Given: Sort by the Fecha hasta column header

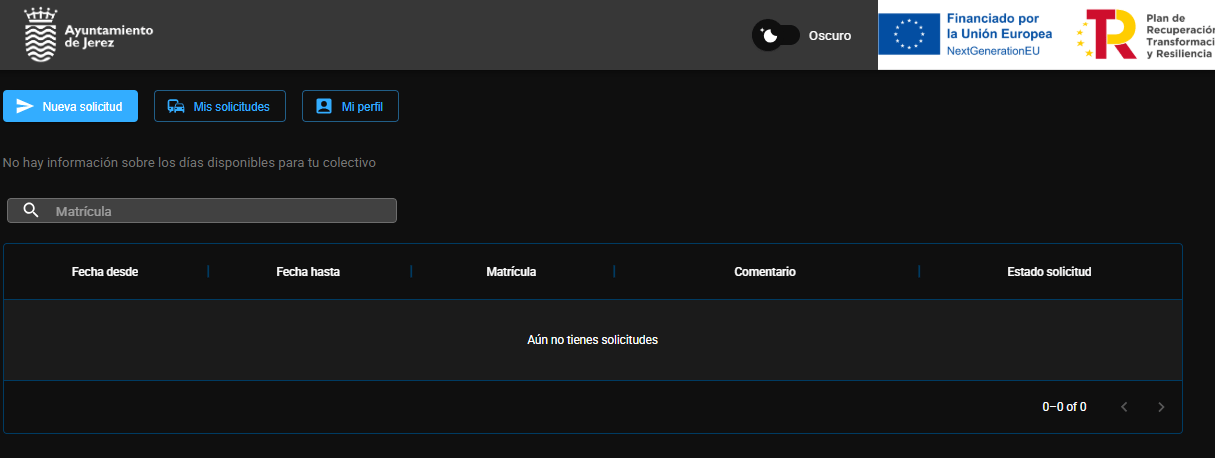Looking at the screenshot, I should pos(308,272).
